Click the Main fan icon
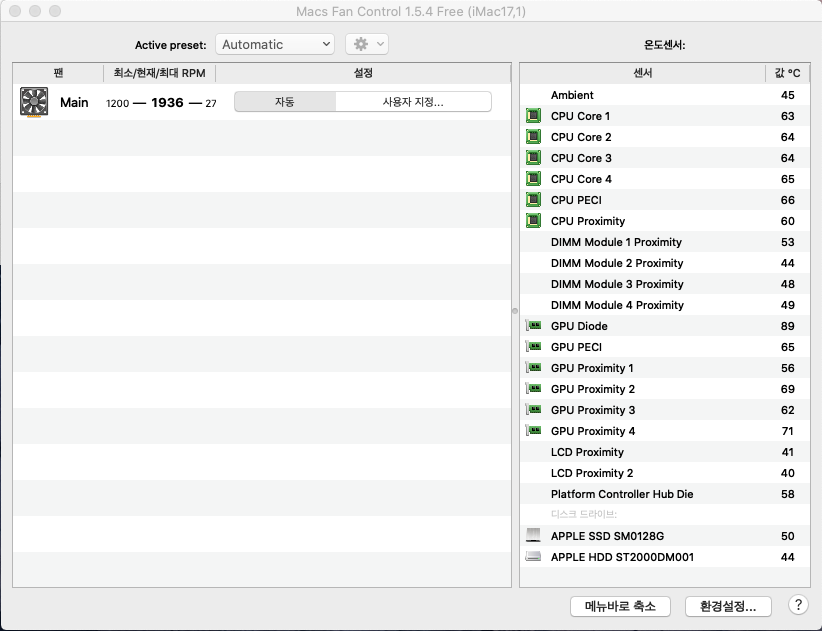 [34, 102]
